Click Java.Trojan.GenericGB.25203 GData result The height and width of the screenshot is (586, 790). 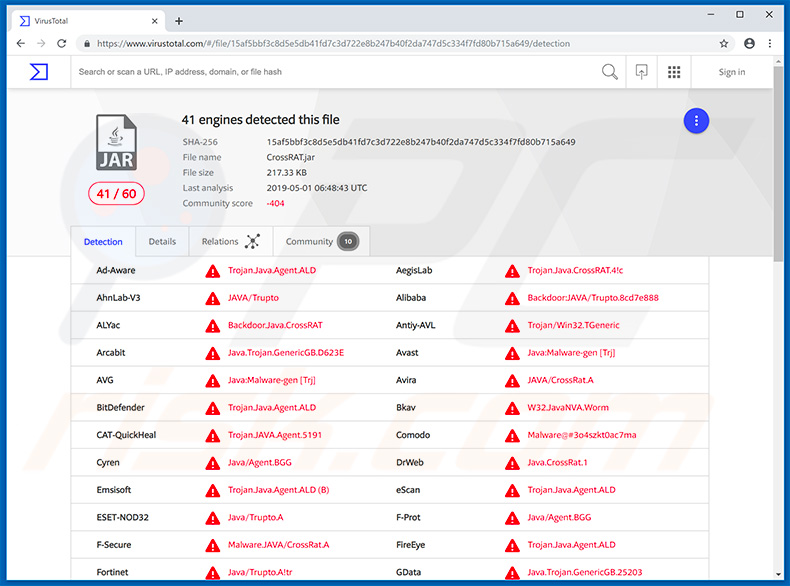pyautogui.click(x=585, y=572)
